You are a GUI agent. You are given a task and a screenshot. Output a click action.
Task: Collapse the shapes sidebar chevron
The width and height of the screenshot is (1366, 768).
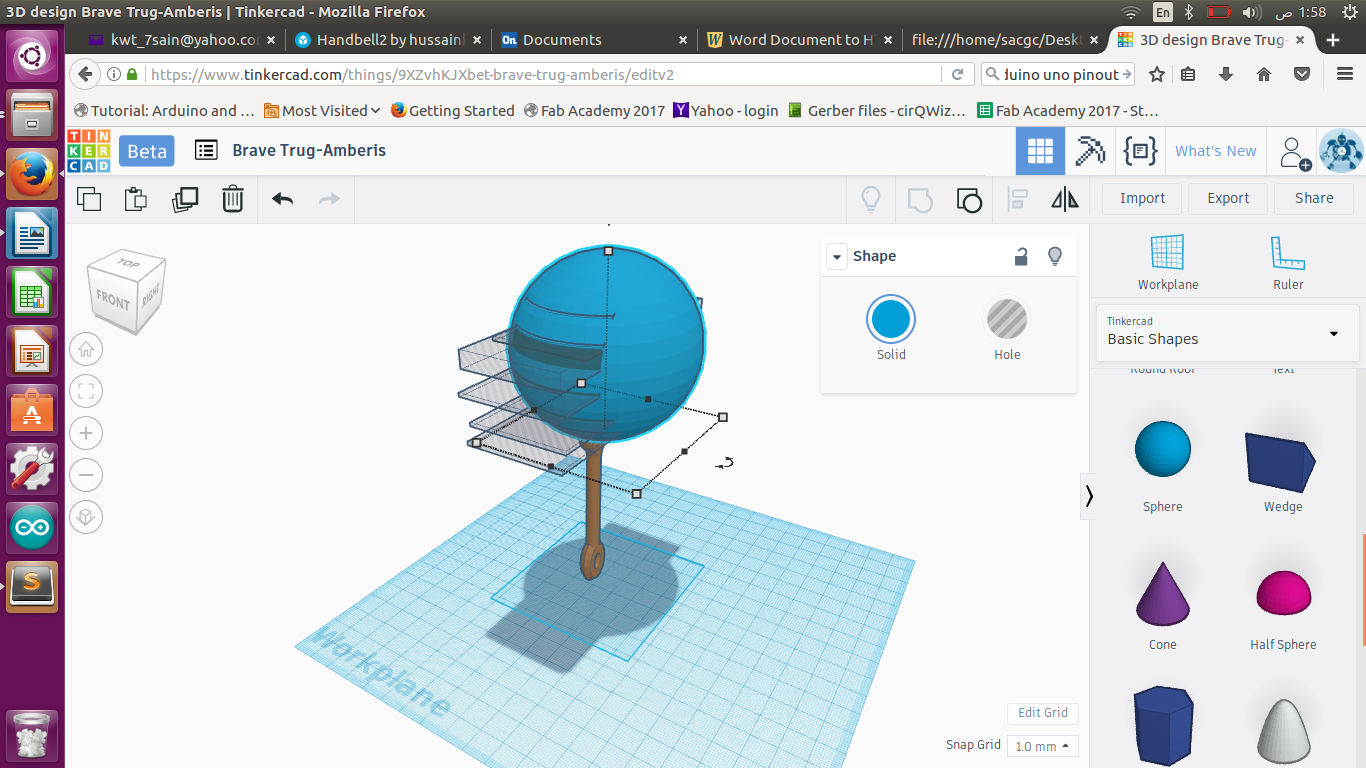click(1089, 496)
